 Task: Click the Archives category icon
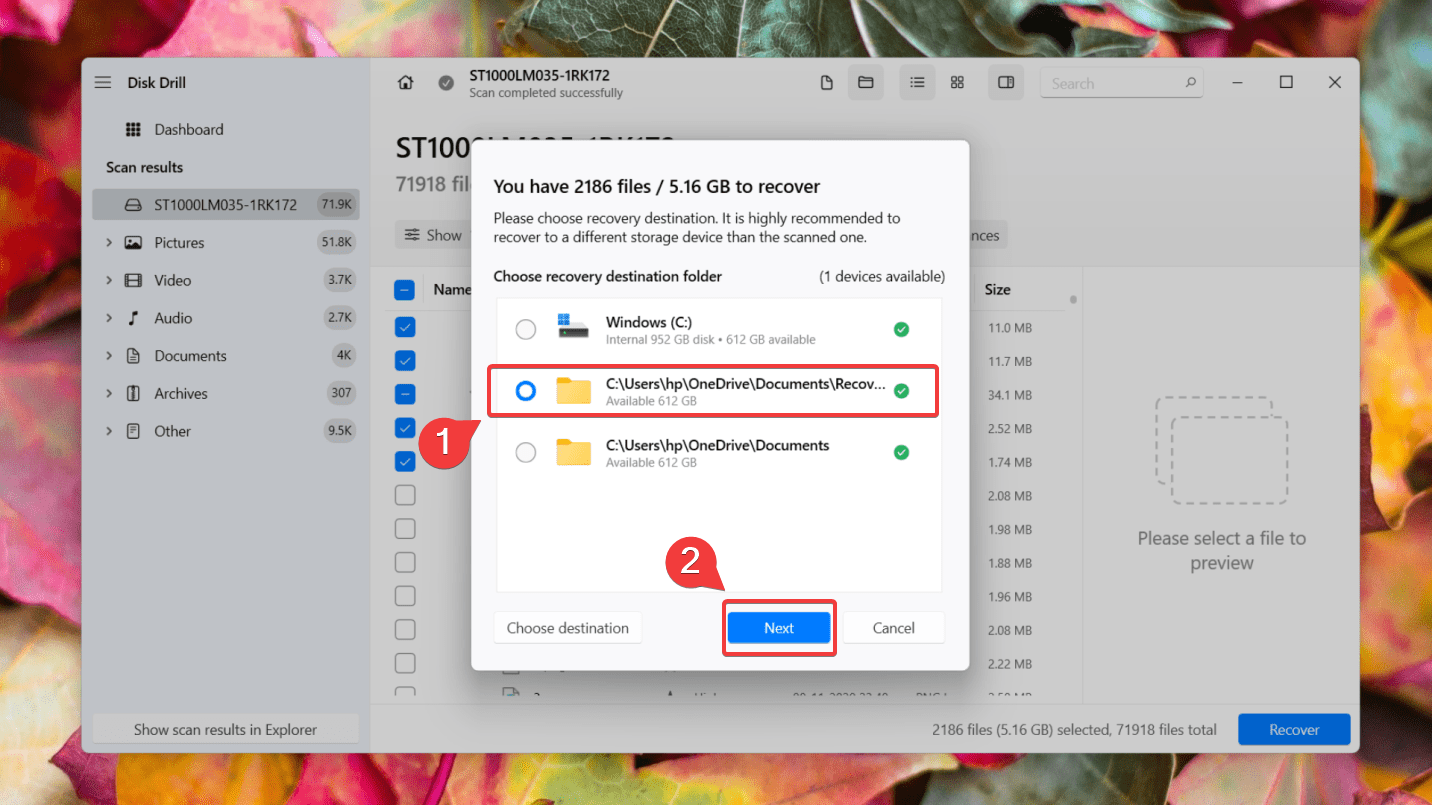(x=133, y=394)
